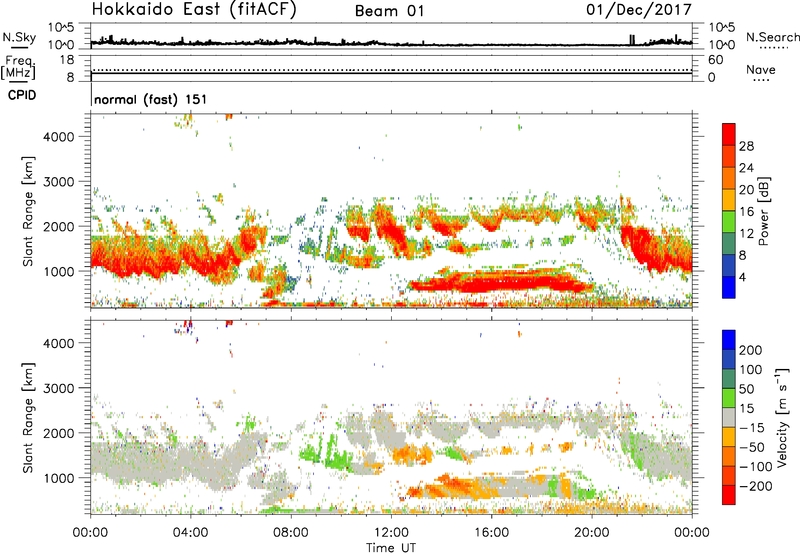Click the '60' tick of the Nave axis
The height and width of the screenshot is (554, 800).
coord(715,60)
